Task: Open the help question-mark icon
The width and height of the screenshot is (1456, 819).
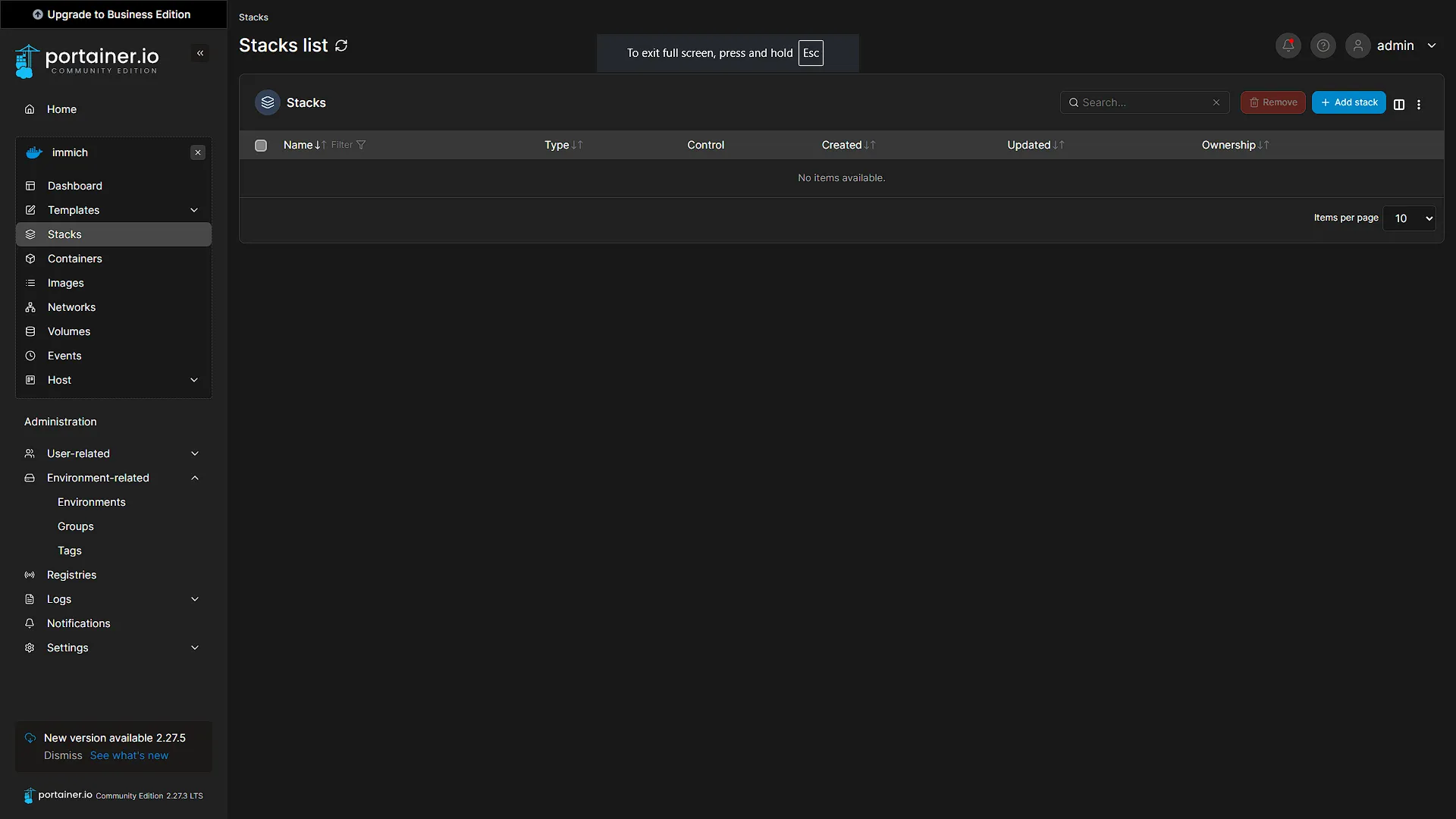Action: (x=1323, y=45)
